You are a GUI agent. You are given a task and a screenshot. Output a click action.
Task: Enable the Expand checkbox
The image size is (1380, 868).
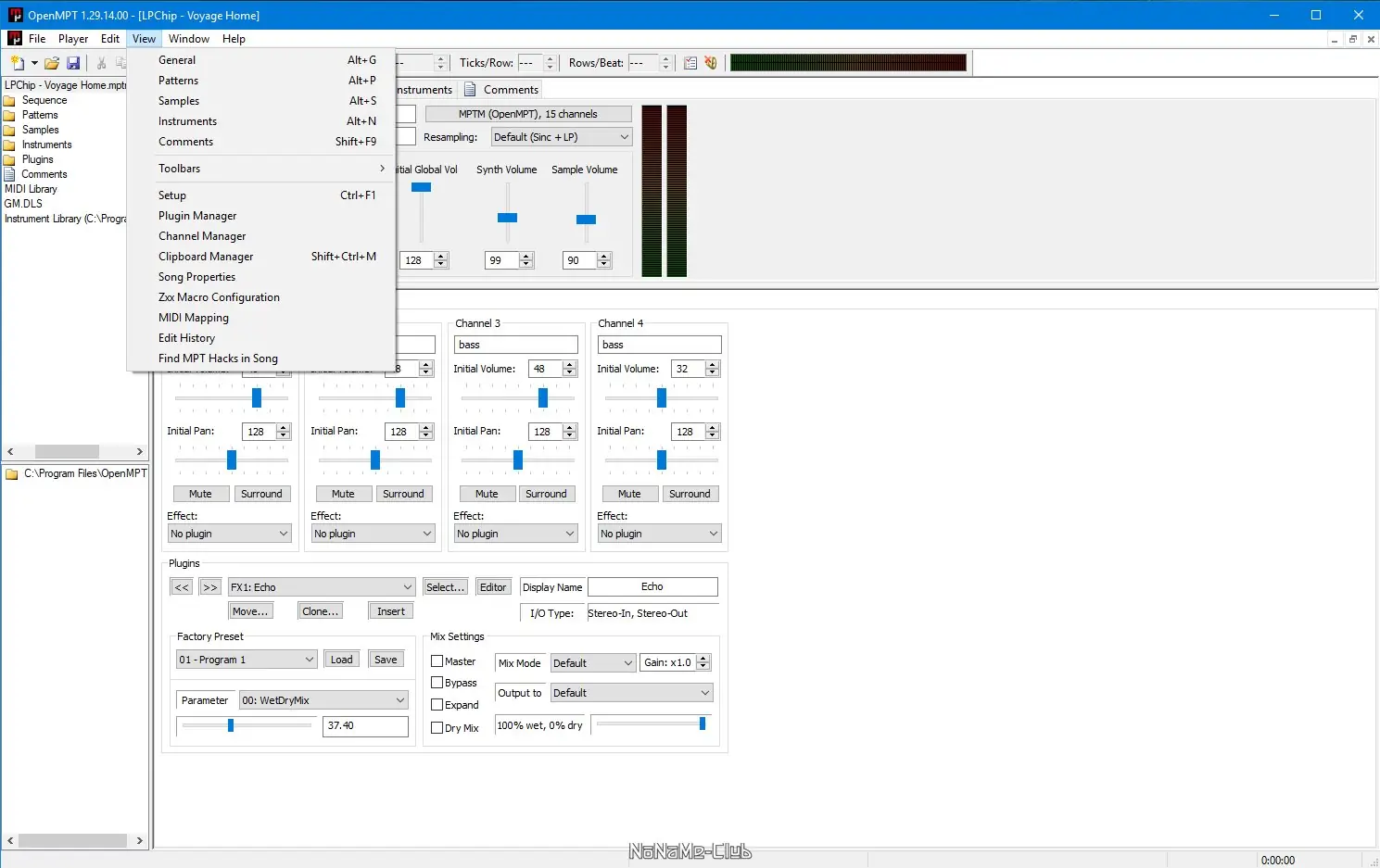(437, 705)
